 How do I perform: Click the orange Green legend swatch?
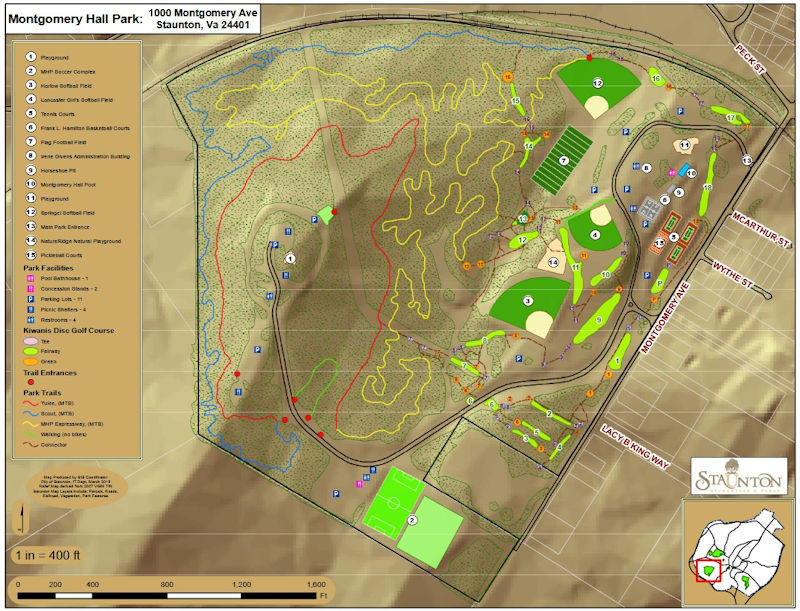coord(31,362)
